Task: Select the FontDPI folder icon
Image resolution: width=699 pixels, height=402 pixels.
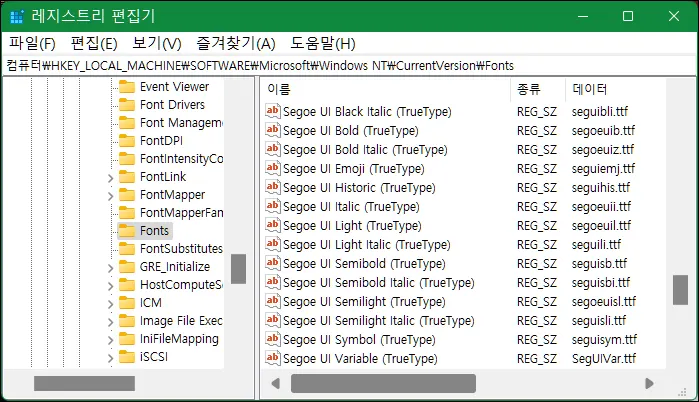Action: point(127,141)
